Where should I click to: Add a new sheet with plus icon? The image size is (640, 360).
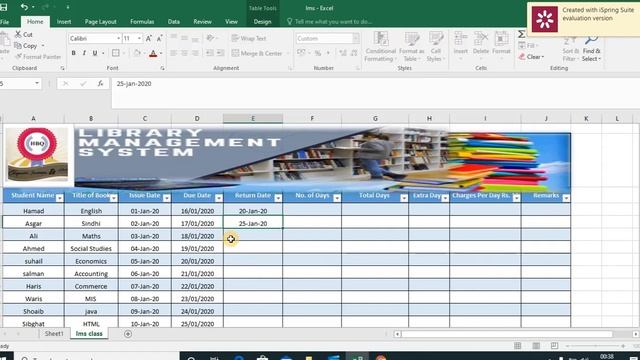click(128, 334)
